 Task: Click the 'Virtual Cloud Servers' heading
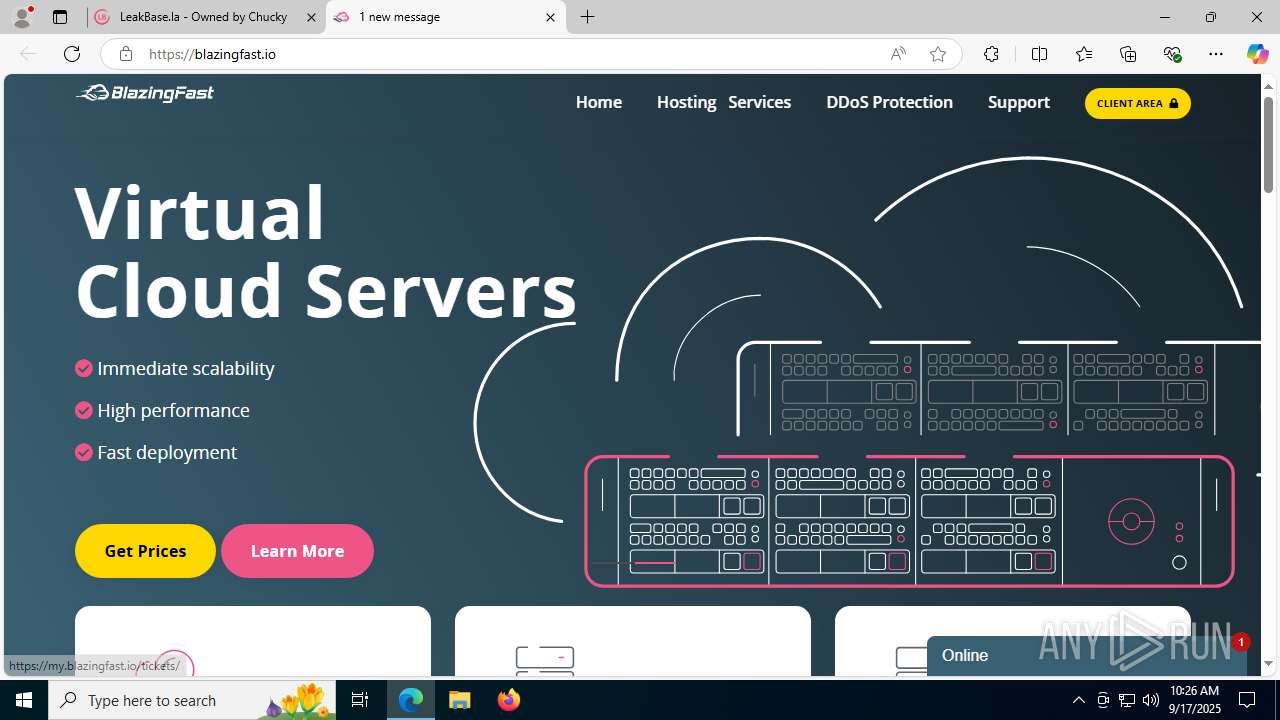326,251
